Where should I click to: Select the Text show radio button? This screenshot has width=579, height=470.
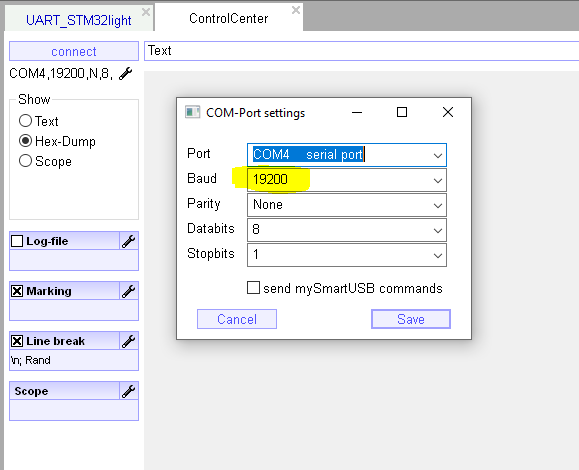25,121
